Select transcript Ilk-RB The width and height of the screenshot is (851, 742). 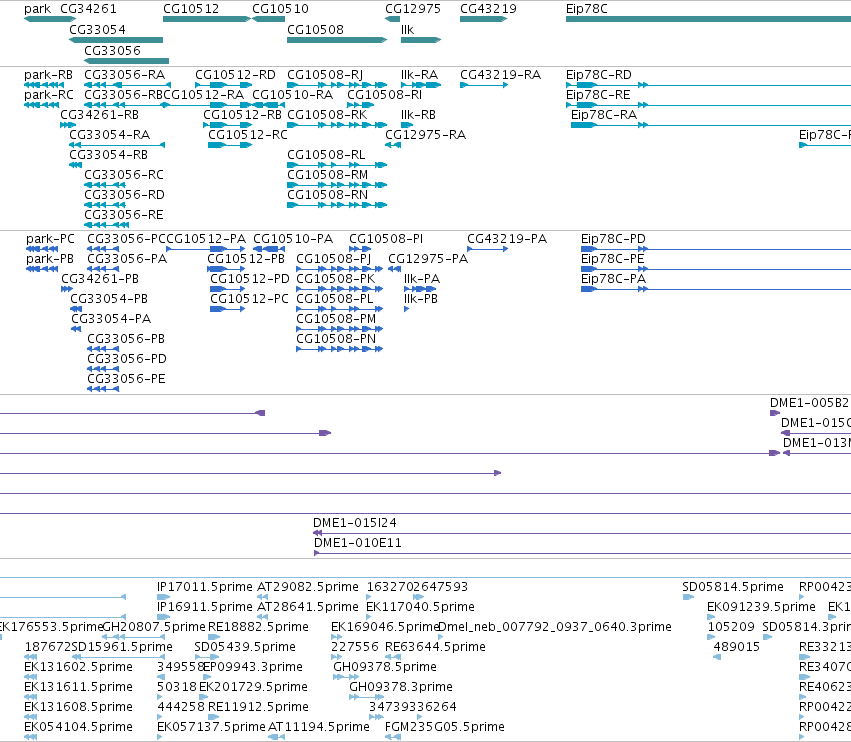tap(418, 115)
